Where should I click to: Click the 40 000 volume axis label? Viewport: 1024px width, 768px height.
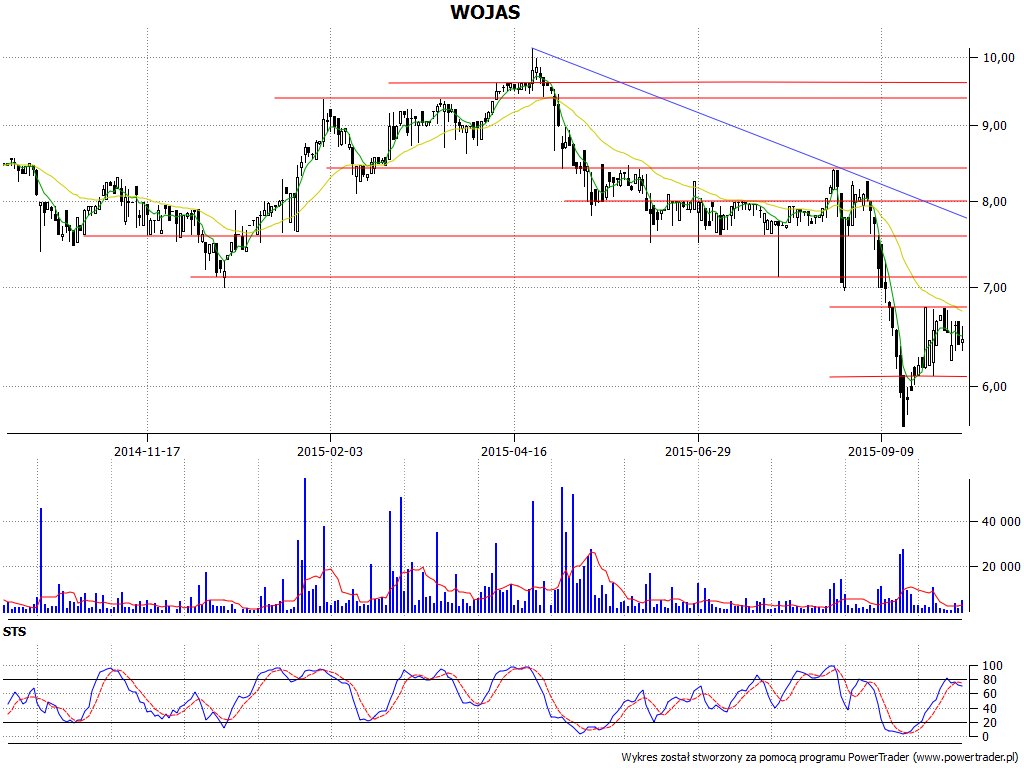point(1001,522)
